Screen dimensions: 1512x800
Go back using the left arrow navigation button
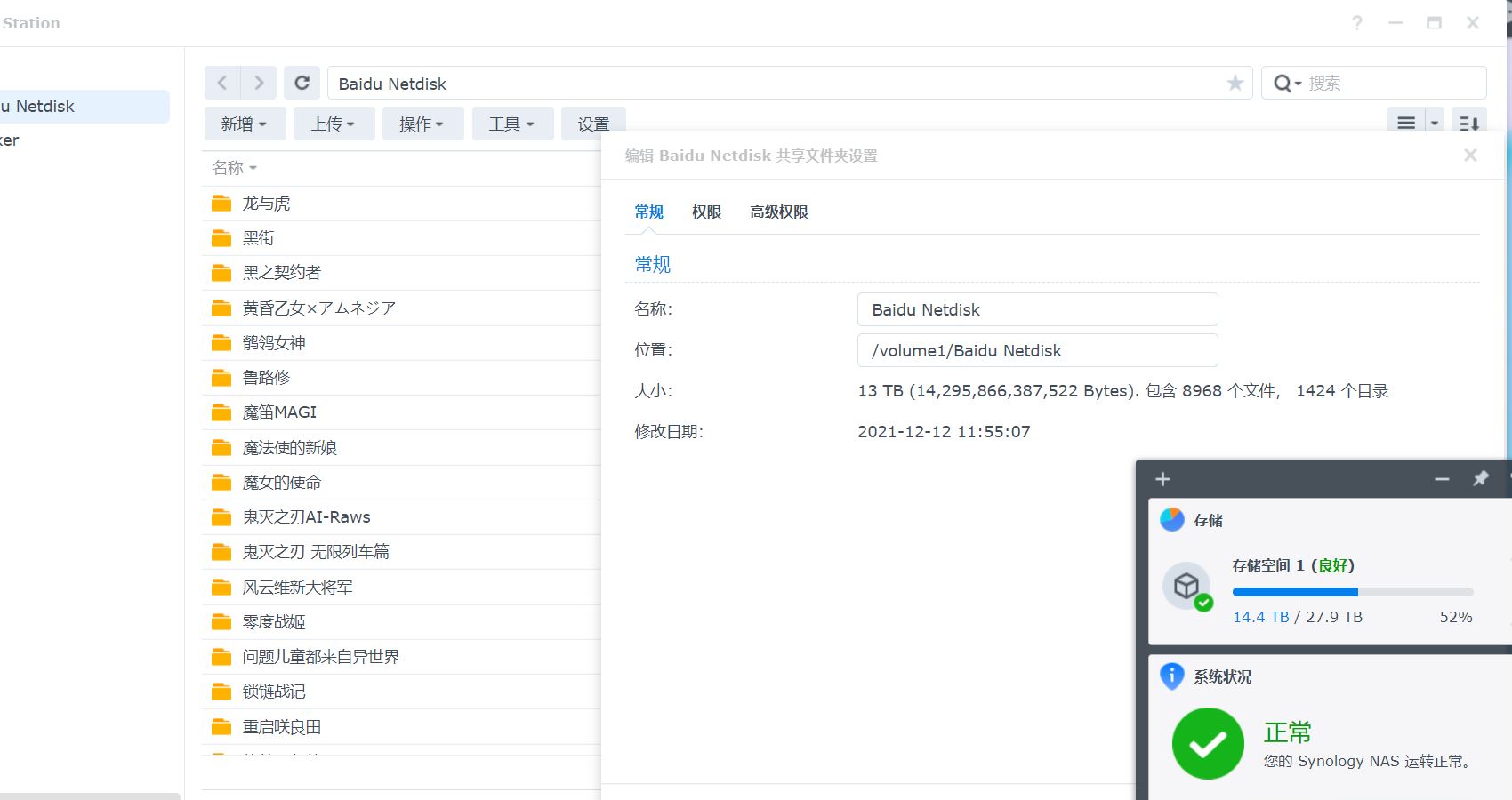[222, 83]
